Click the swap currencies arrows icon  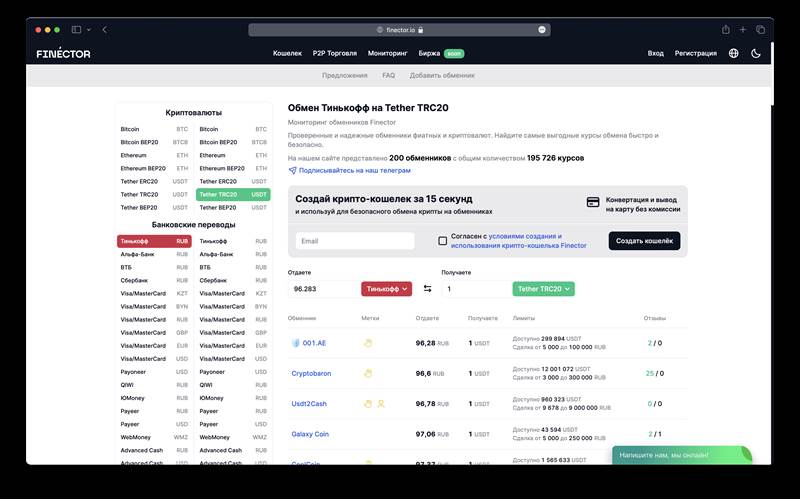[x=427, y=289]
